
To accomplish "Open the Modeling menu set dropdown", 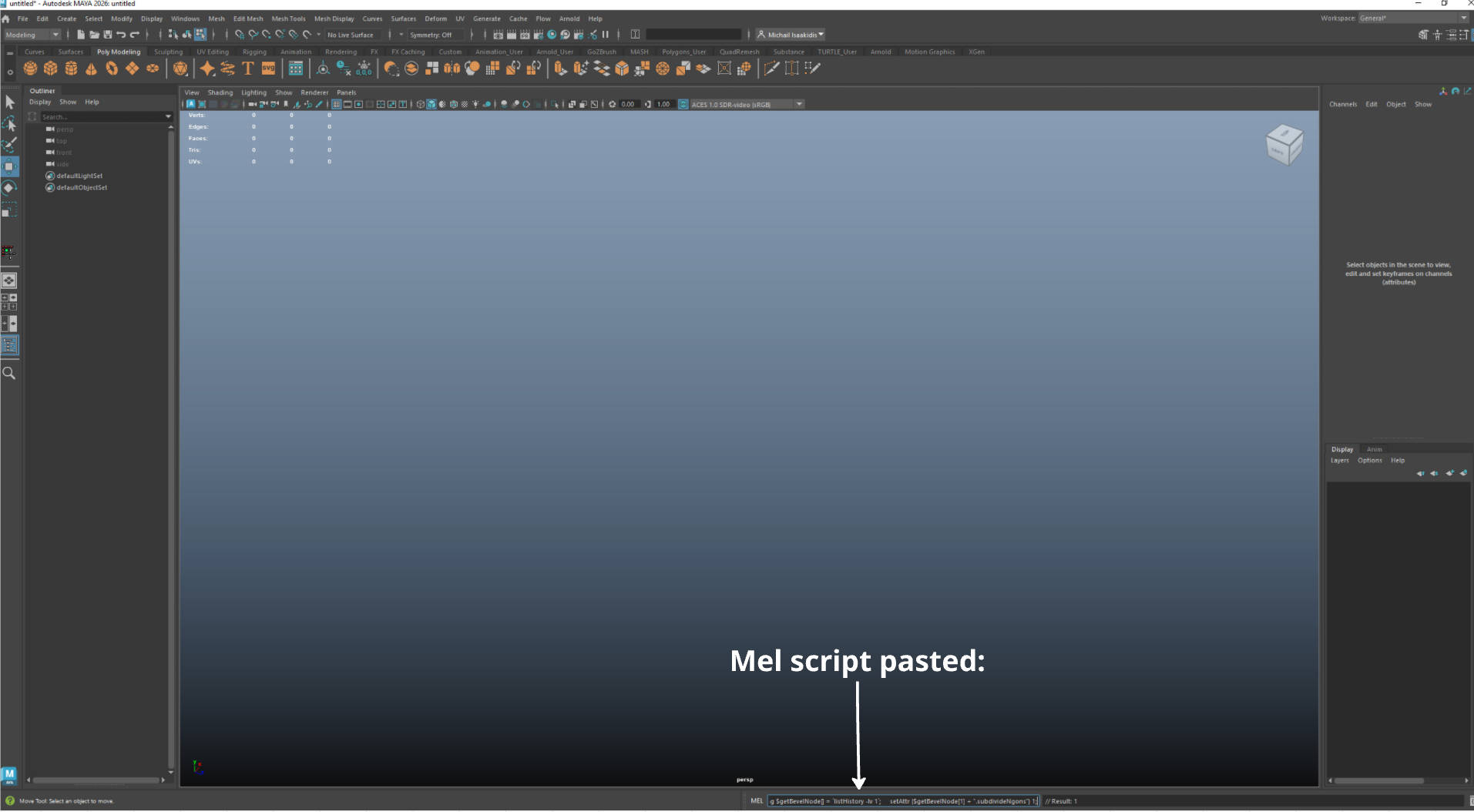I will 32,35.
